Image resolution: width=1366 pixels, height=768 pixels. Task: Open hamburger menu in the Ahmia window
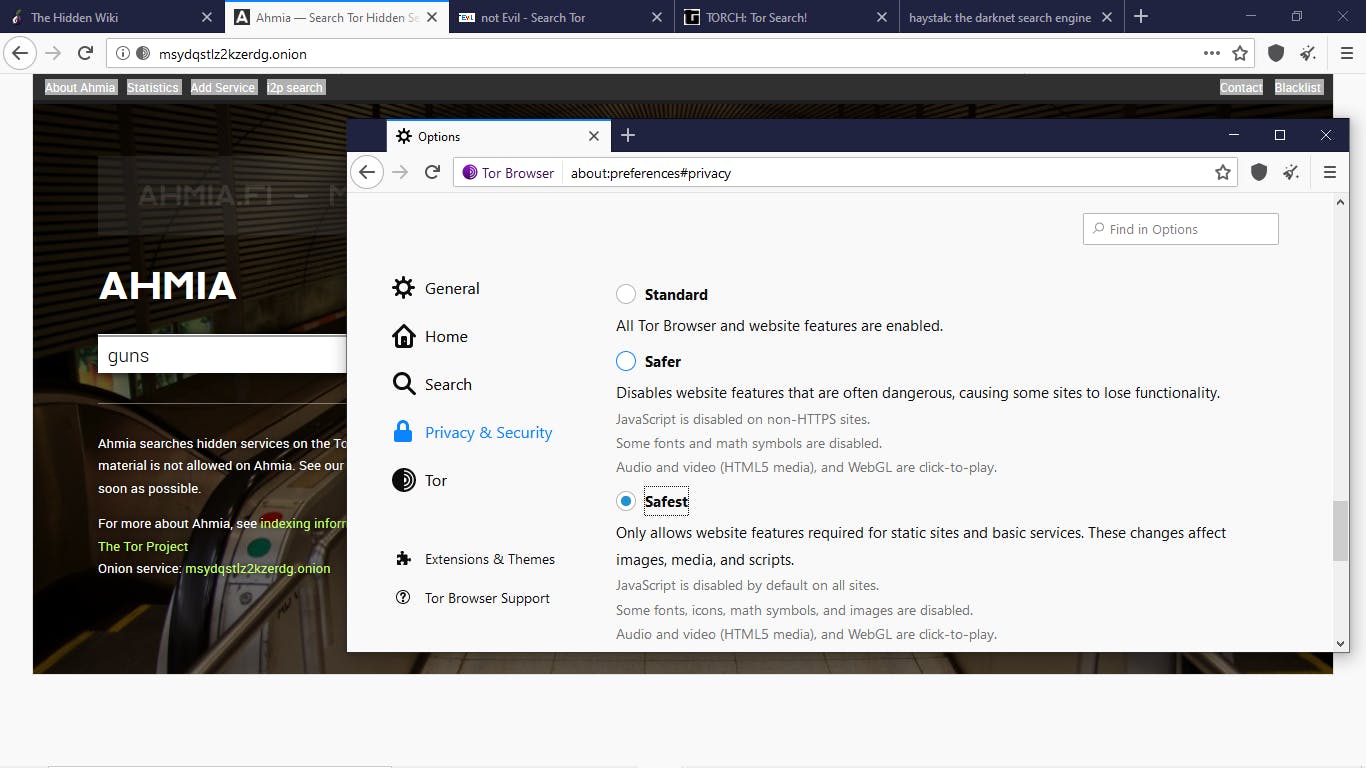click(x=1346, y=54)
